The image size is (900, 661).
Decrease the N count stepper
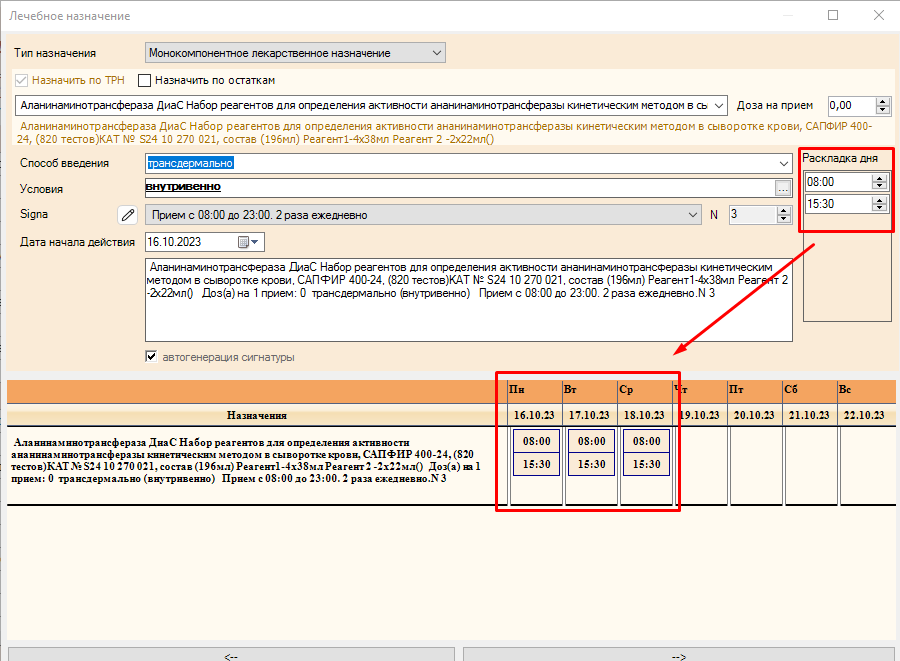coord(783,219)
